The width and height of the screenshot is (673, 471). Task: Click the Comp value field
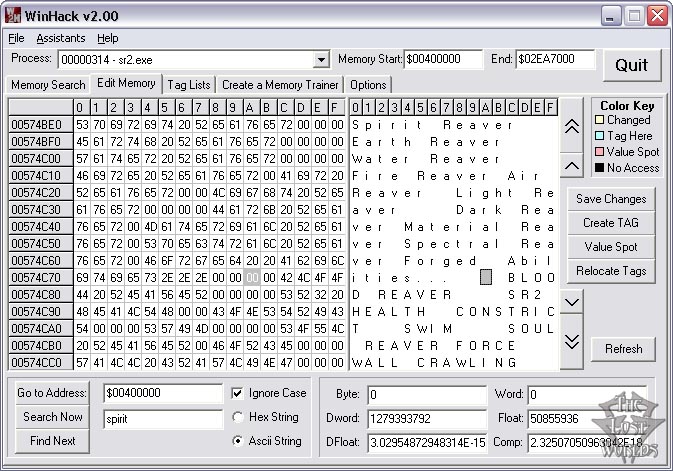click(586, 443)
